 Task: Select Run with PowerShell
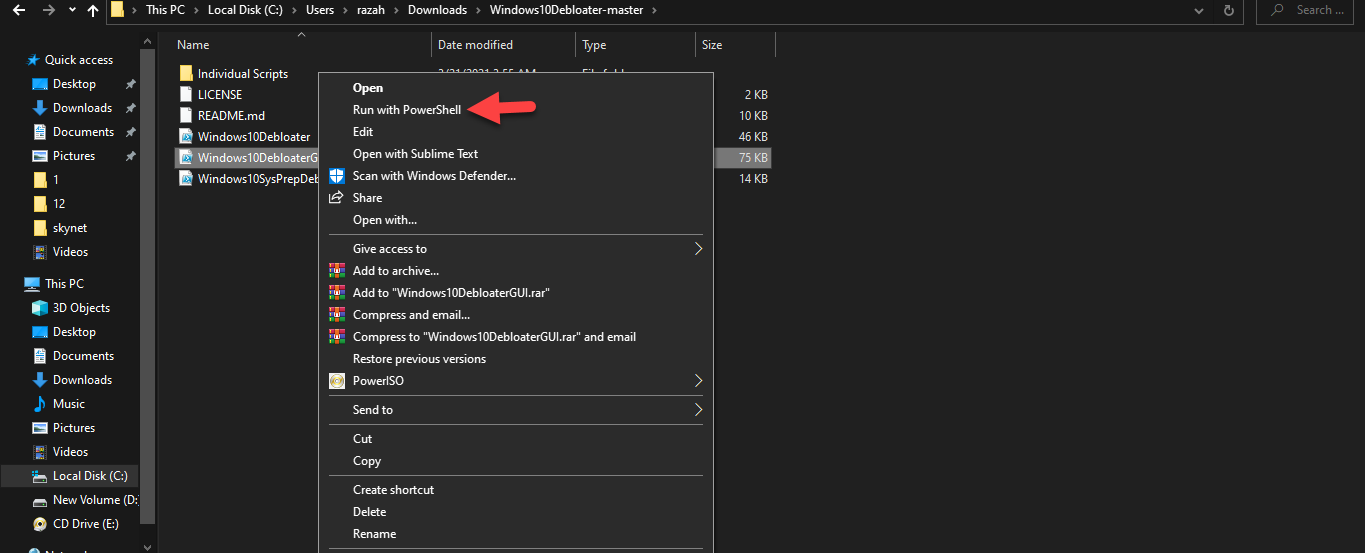tap(406, 110)
